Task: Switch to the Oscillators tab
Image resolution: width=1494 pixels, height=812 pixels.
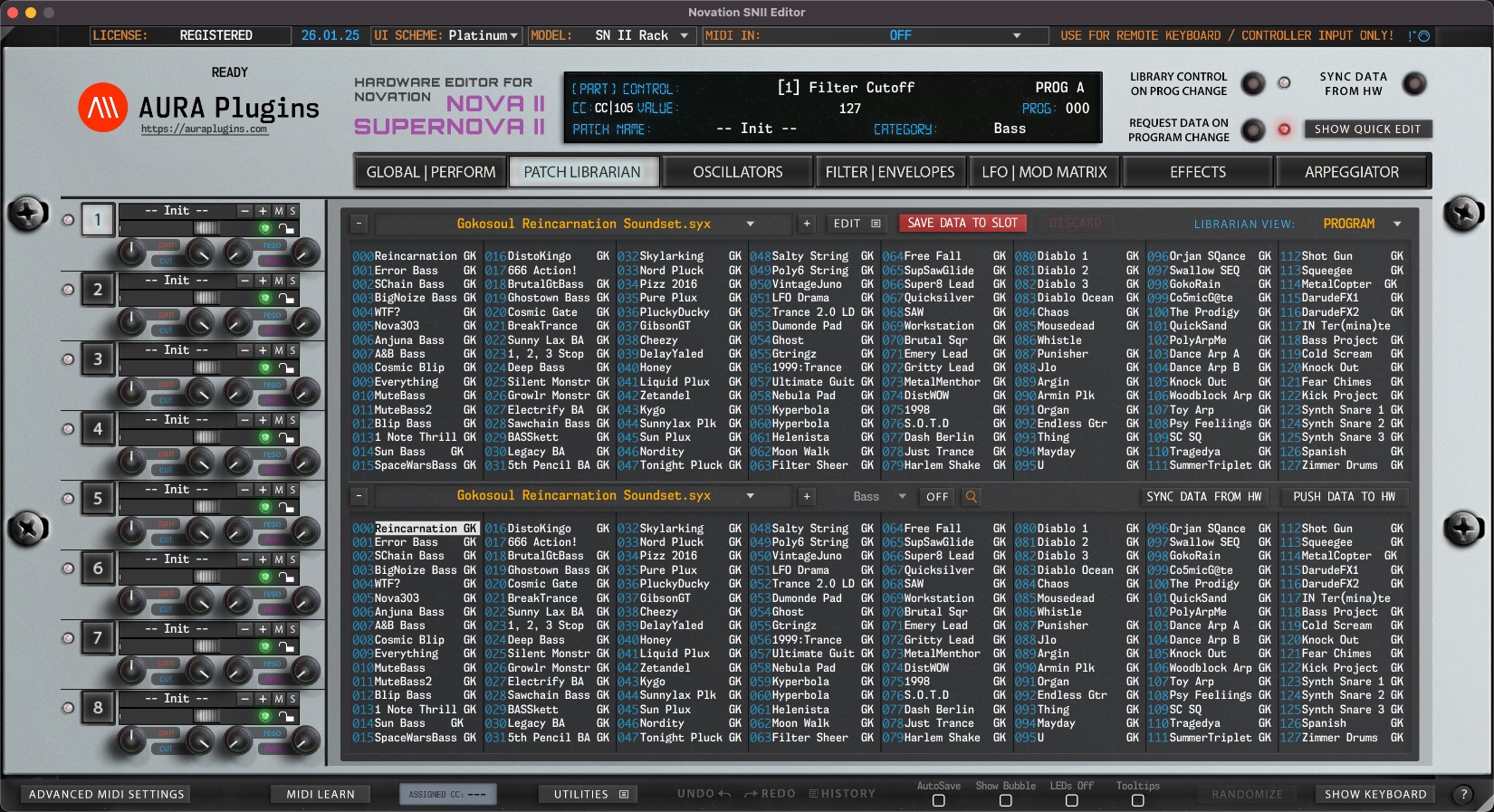Action: tap(737, 172)
